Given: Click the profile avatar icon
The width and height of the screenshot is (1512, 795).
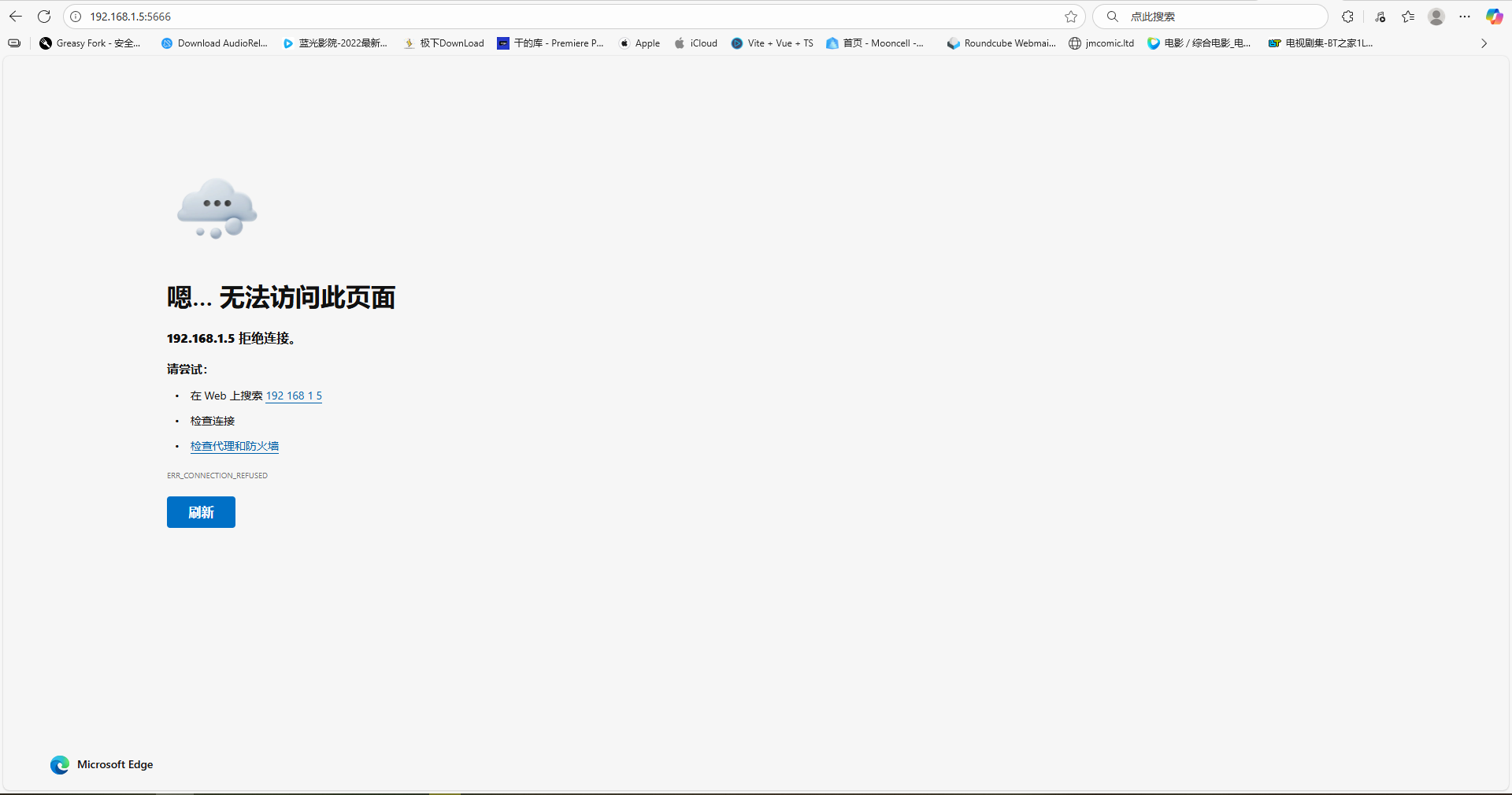Looking at the screenshot, I should [1436, 17].
